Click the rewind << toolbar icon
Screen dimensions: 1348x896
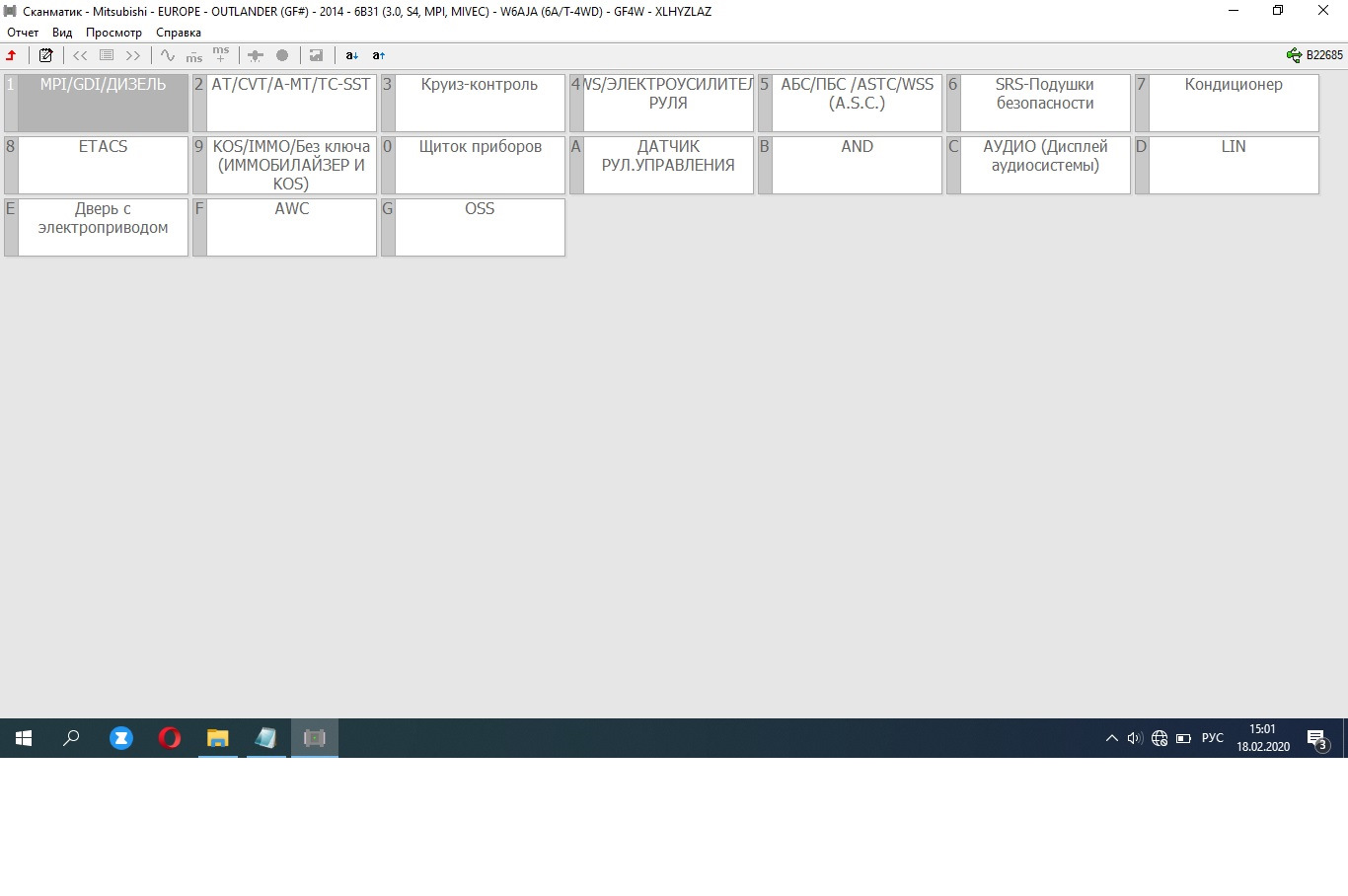80,55
